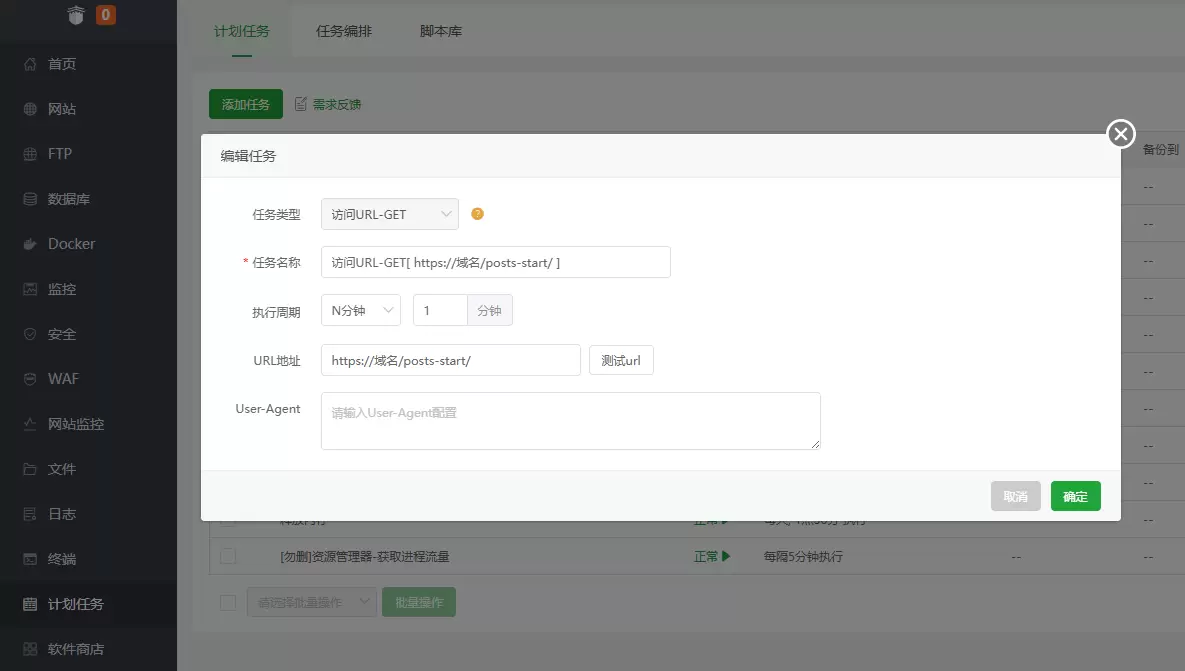Viewport: 1185px width, 671px height.
Task: Open the 首页 home icon in sidebar
Action: tap(30, 64)
